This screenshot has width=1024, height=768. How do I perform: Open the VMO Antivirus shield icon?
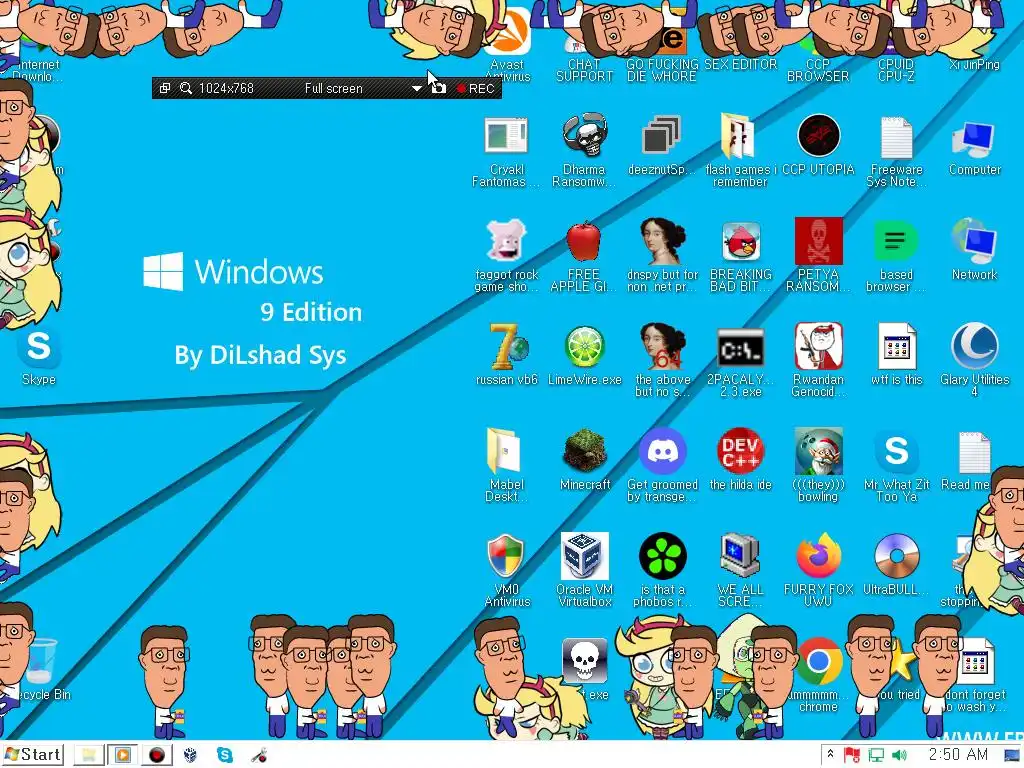(505, 556)
